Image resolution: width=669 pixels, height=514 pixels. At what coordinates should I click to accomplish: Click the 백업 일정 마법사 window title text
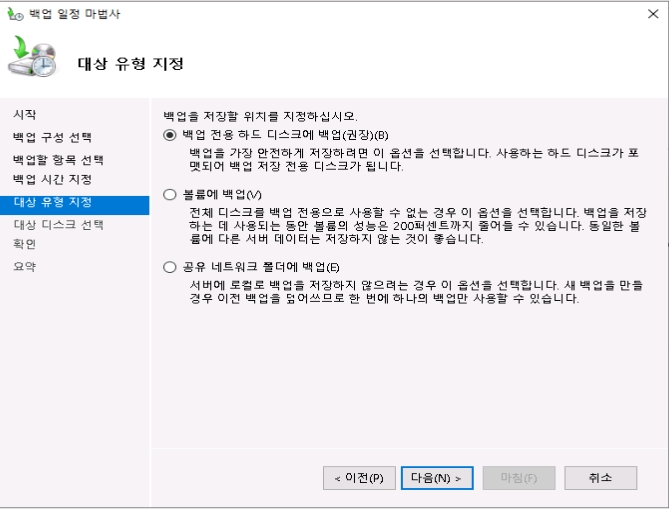pos(75,14)
